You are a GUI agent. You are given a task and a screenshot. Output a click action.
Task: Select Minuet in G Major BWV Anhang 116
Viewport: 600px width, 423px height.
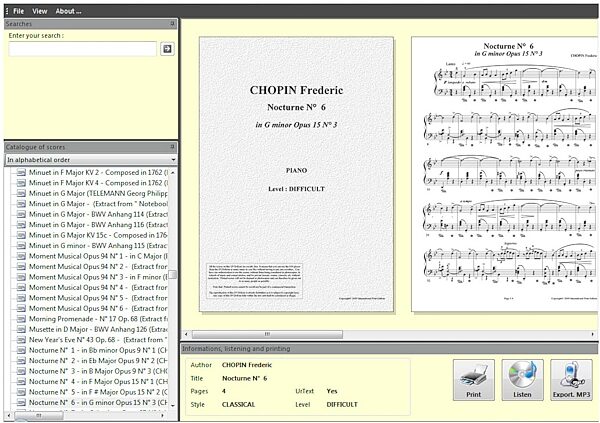(98, 225)
